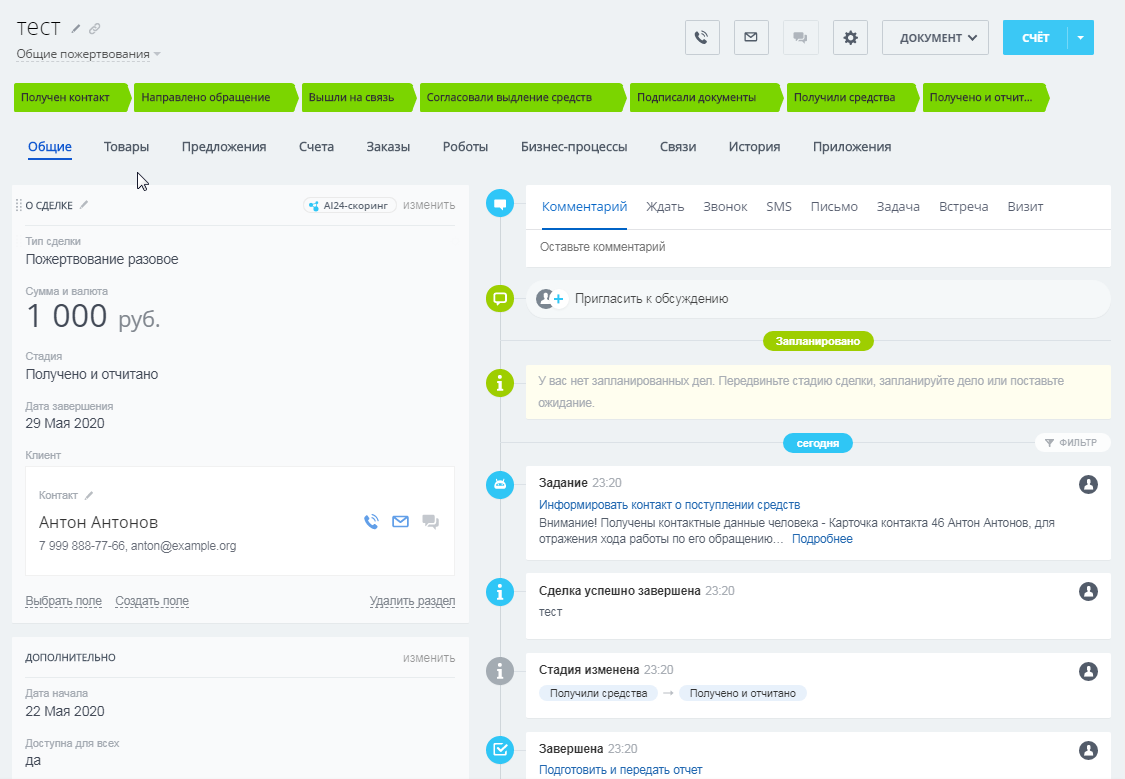Edit the О сделке section title pencil
This screenshot has height=779, width=1125.
point(84,205)
